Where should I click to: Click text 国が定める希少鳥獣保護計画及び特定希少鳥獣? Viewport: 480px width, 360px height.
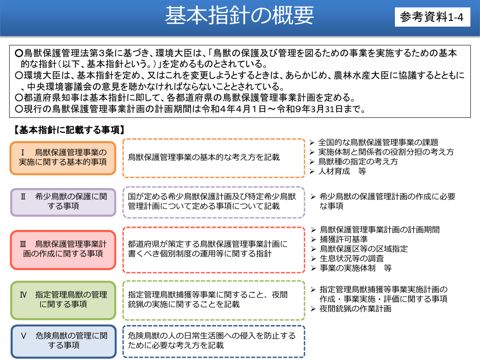tap(212, 197)
